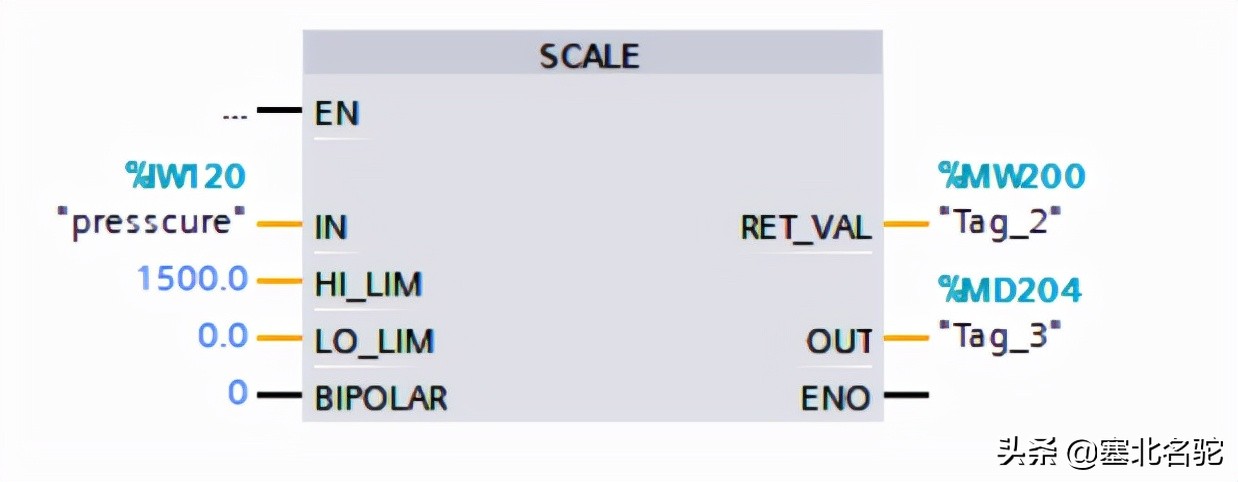The height and width of the screenshot is (482, 1238).
Task: Select the OUT output pin
Action: click(839, 341)
